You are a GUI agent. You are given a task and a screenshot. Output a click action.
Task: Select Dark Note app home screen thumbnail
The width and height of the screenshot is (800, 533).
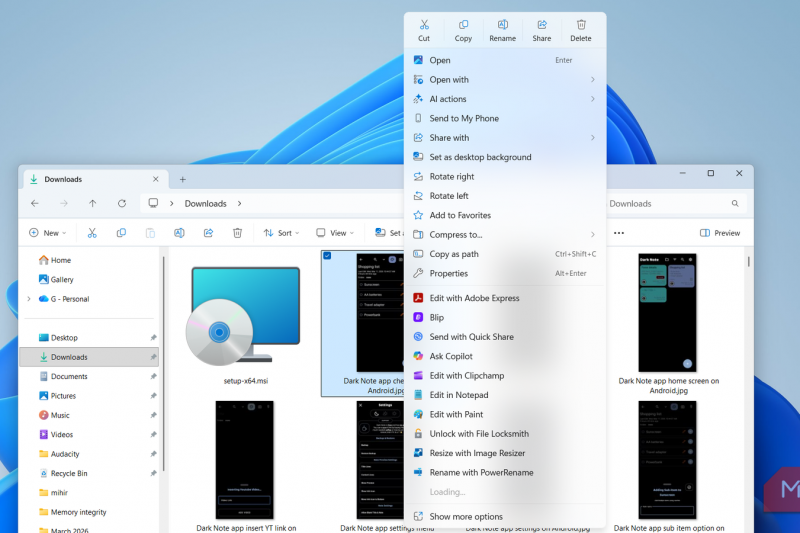click(667, 313)
